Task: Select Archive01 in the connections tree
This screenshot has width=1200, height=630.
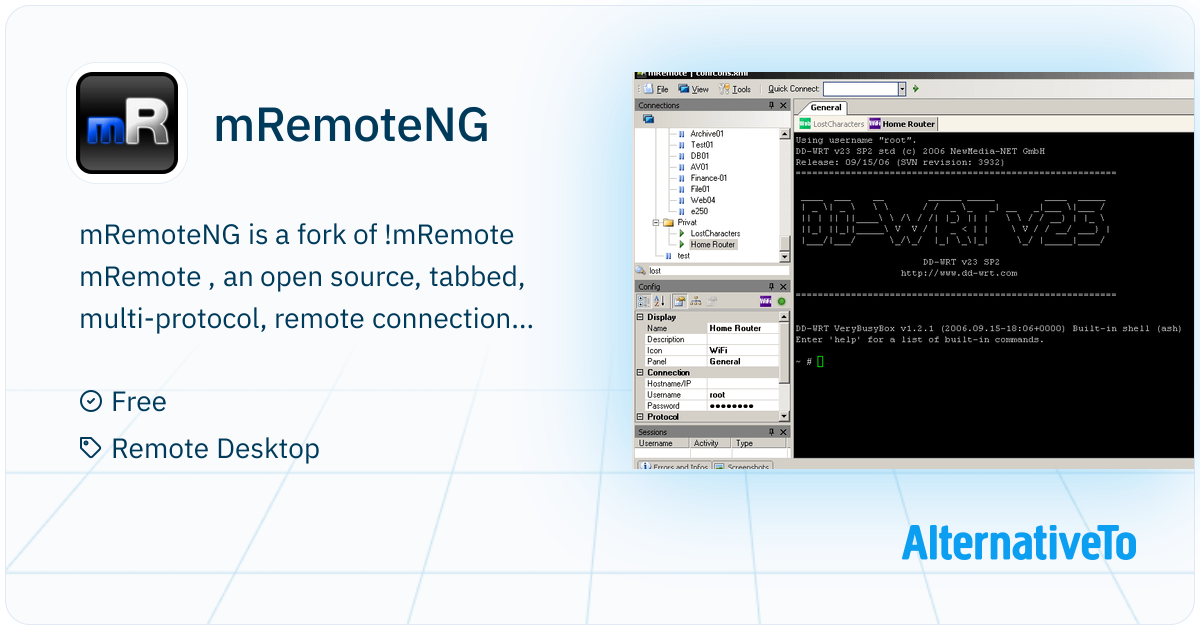Action: [707, 134]
